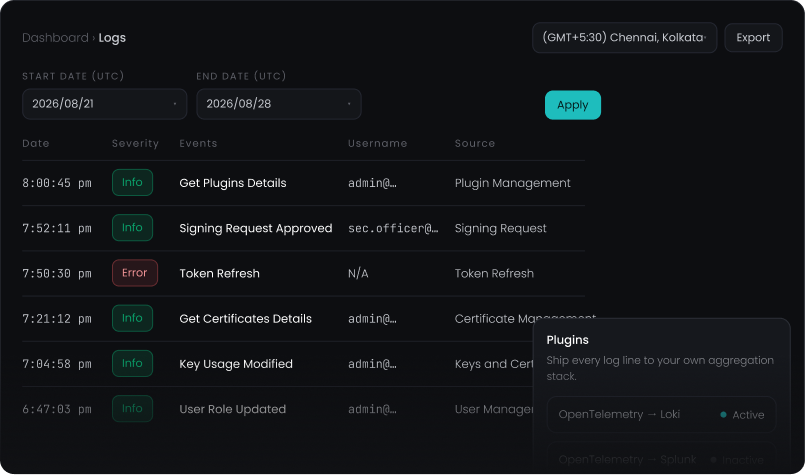Open the User Role Updated event
The height and width of the screenshot is (475, 805).
[233, 409]
